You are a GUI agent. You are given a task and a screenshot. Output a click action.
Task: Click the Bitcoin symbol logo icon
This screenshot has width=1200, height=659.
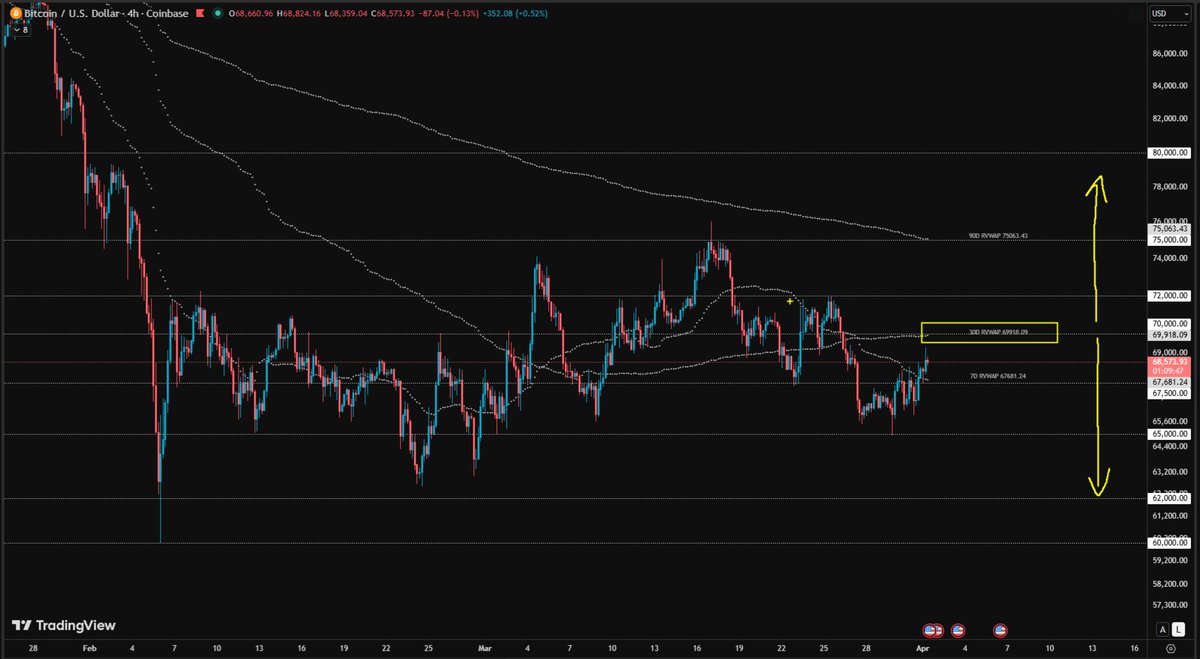pyautogui.click(x=14, y=13)
